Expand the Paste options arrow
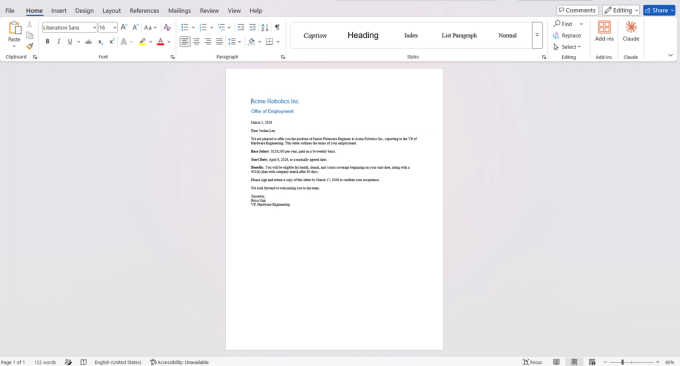 click(14, 46)
